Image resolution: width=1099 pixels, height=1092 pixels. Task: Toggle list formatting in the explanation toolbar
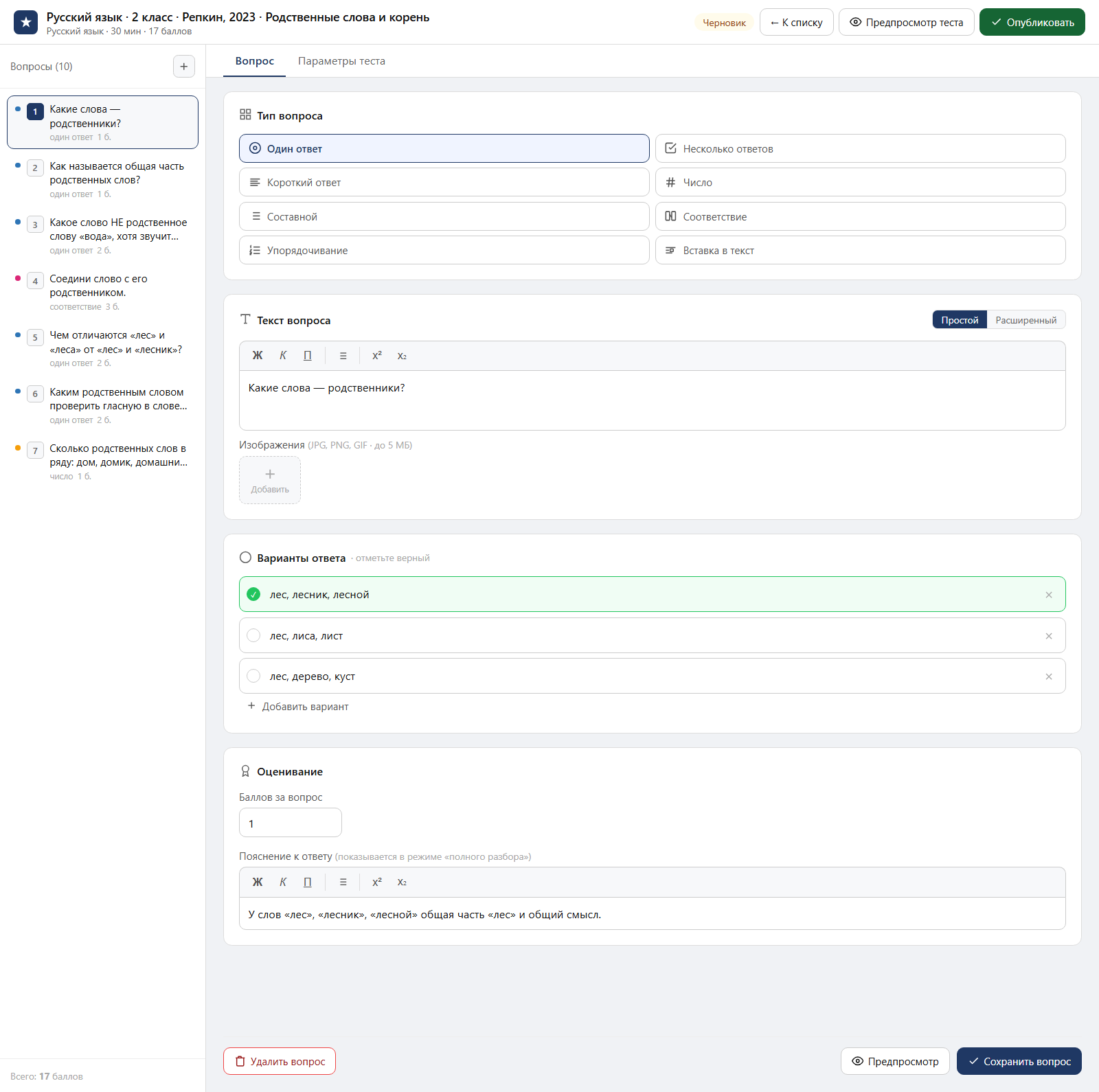point(343,883)
